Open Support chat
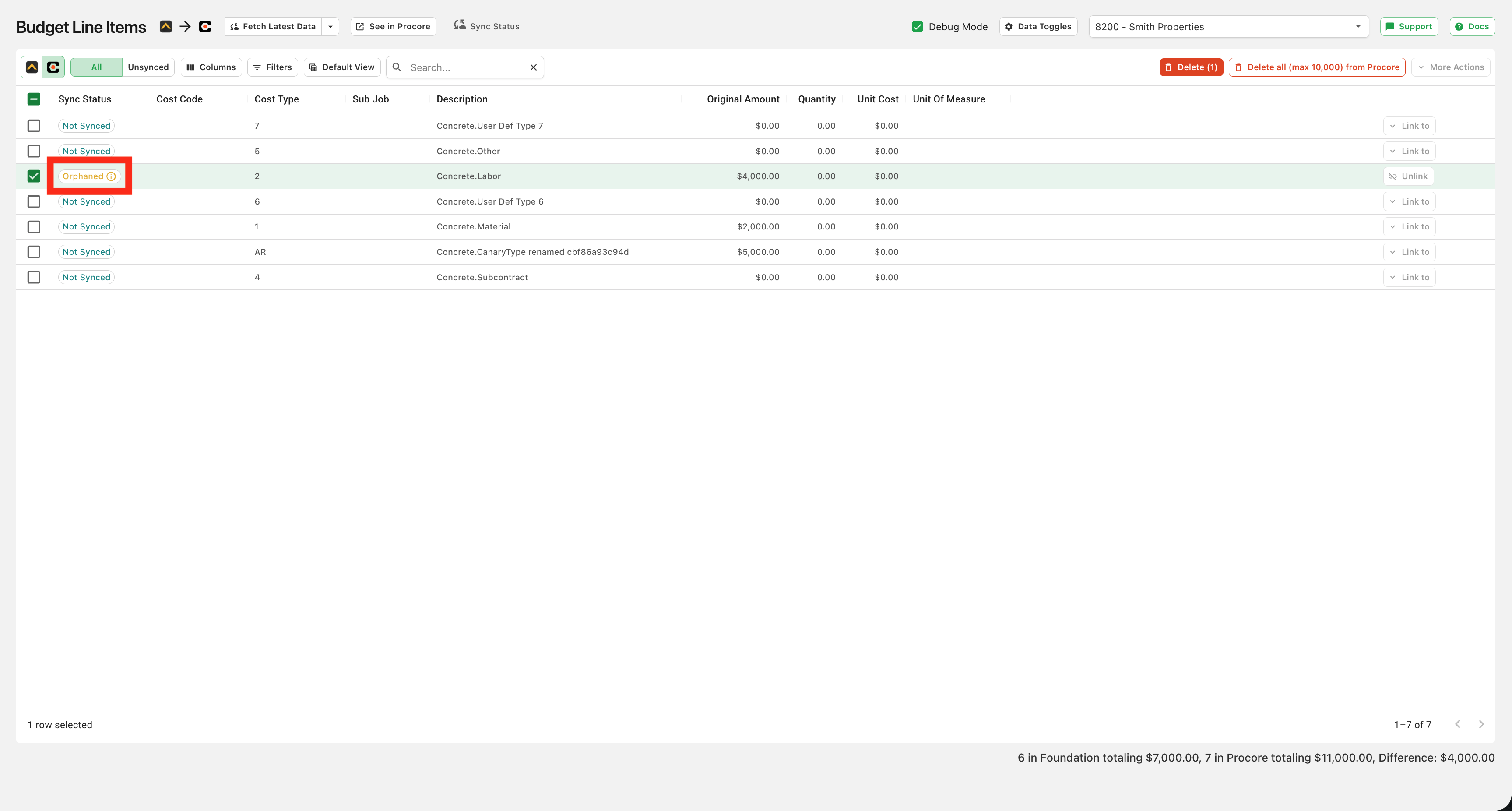Screen dimensions: 1512x811 (1409, 26)
